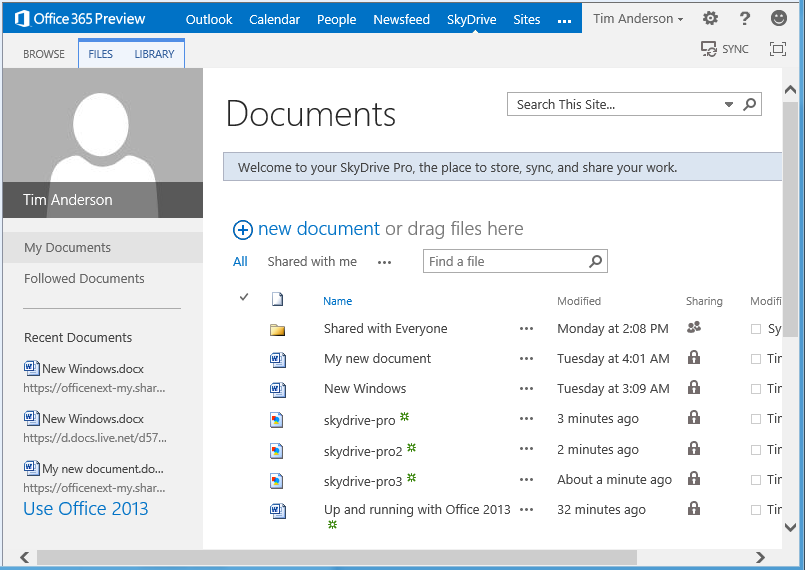The height and width of the screenshot is (570, 805).
Task: Open the help question mark icon
Action: coord(744,18)
